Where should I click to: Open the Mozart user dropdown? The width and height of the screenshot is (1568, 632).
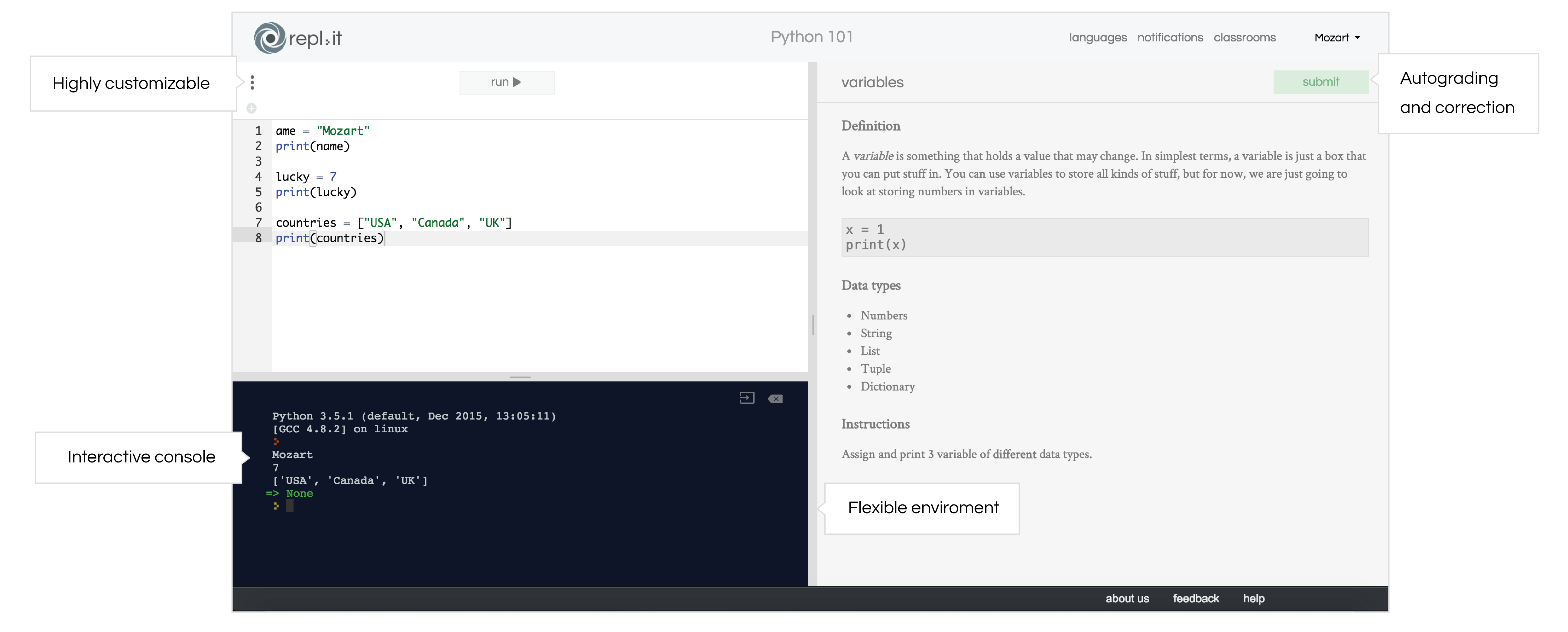pos(1332,38)
